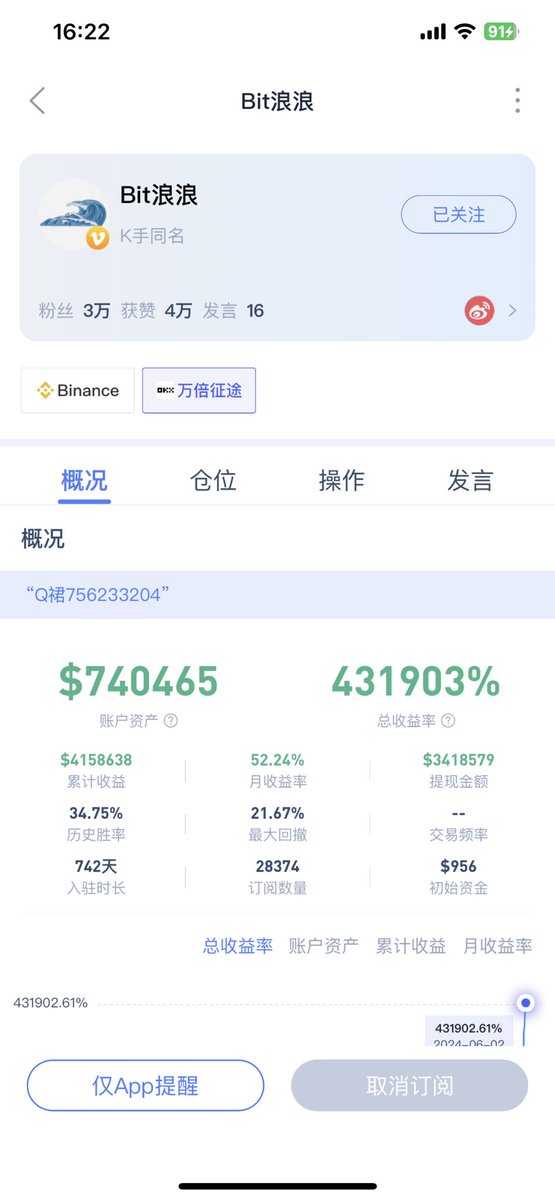This screenshot has width=555, height=1200.
Task: Tap the help icon beside 账户资产
Action: [x=171, y=720]
